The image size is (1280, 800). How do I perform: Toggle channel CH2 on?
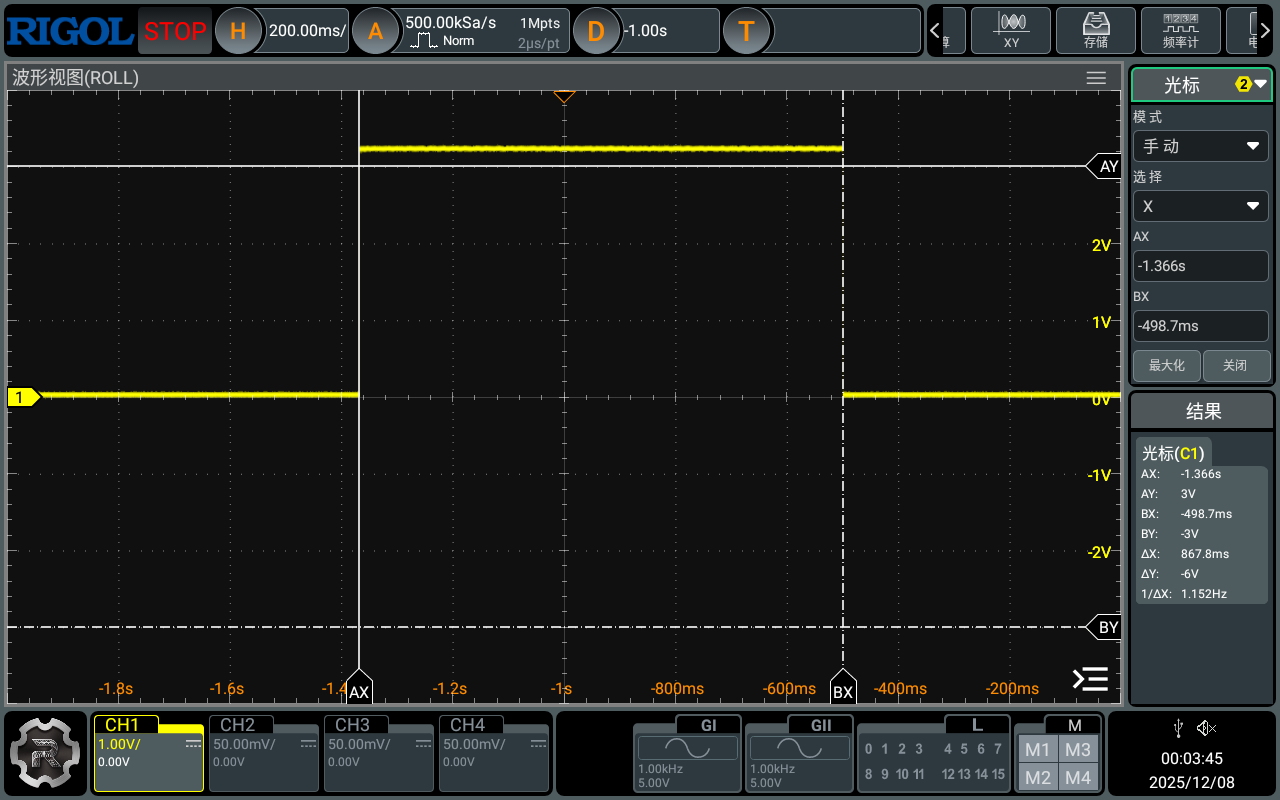264,751
